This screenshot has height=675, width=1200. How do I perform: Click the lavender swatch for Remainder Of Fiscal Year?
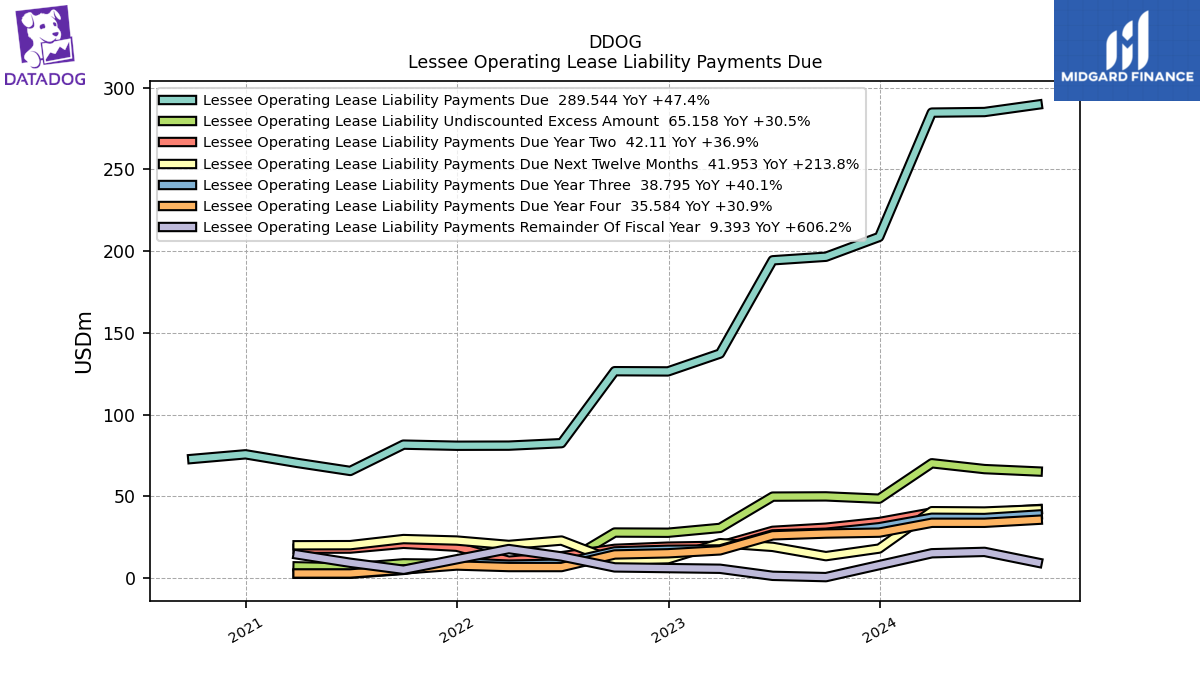tap(178, 227)
